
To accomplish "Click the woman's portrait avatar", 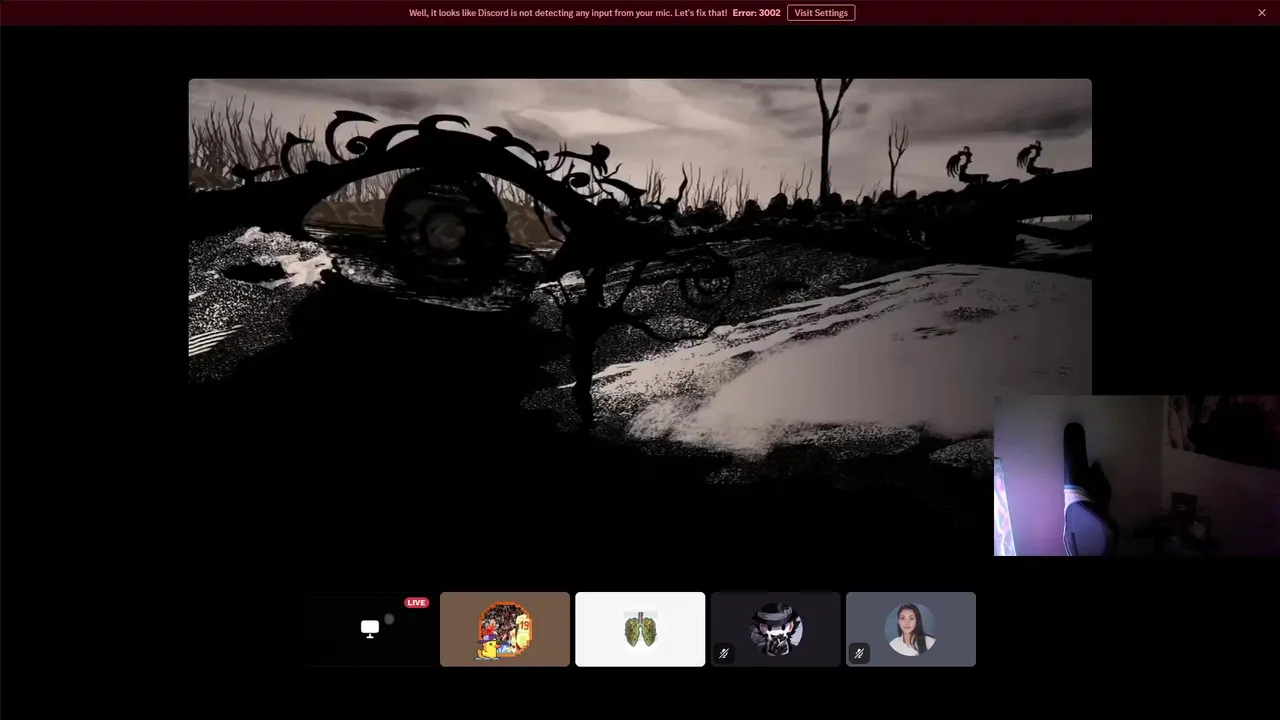I will tap(911, 629).
